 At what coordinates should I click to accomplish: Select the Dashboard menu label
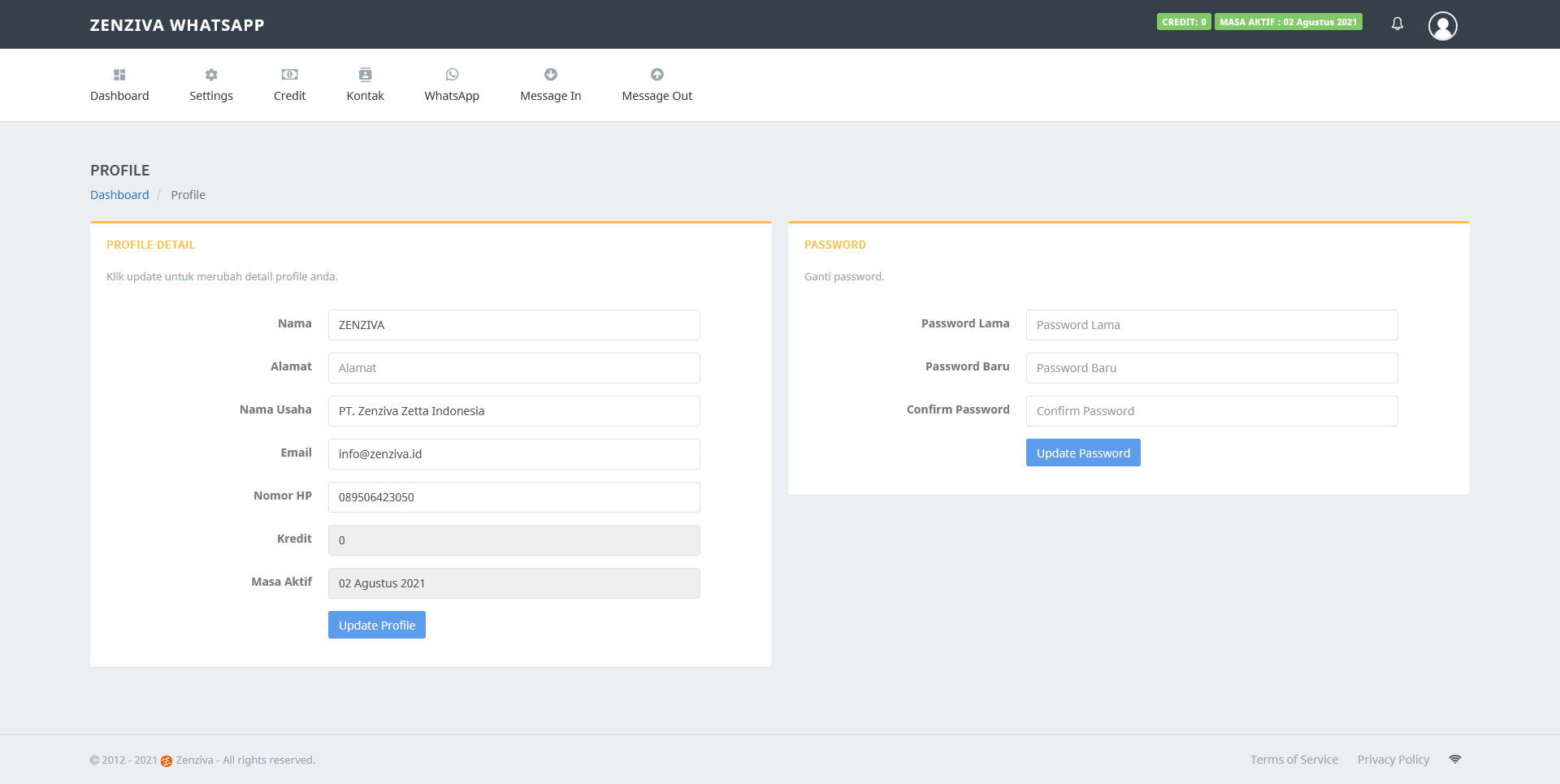pos(119,96)
